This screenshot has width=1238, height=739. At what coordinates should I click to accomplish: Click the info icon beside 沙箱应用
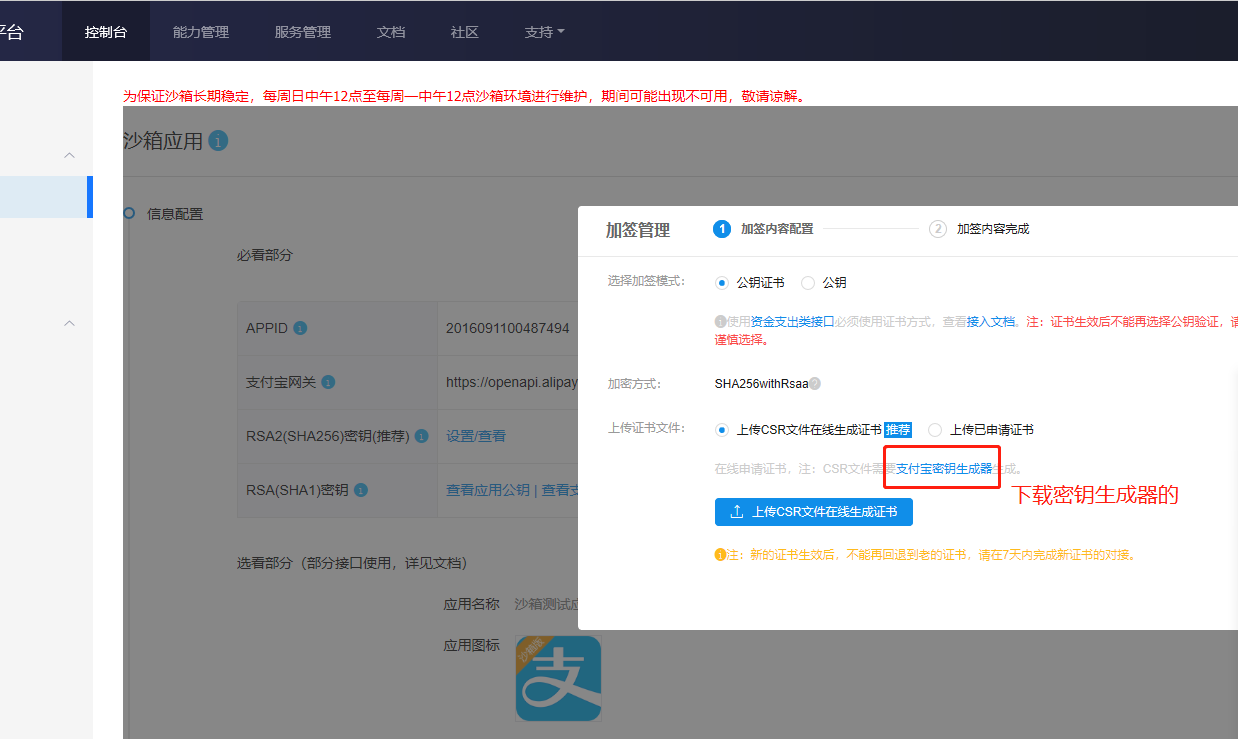coord(218,141)
